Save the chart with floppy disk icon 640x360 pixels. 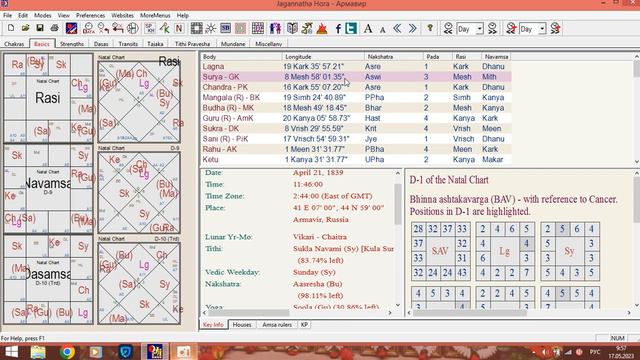point(40,28)
